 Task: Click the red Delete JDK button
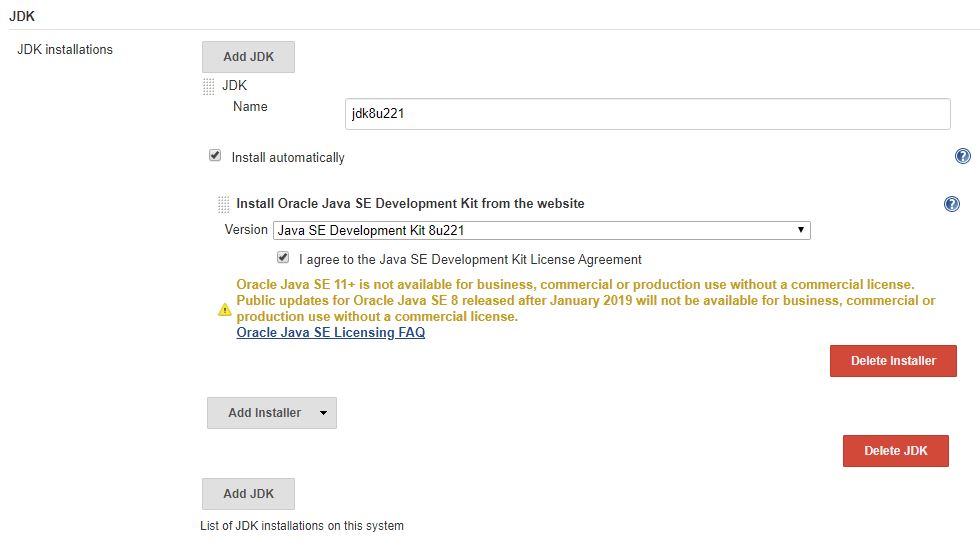coord(896,451)
